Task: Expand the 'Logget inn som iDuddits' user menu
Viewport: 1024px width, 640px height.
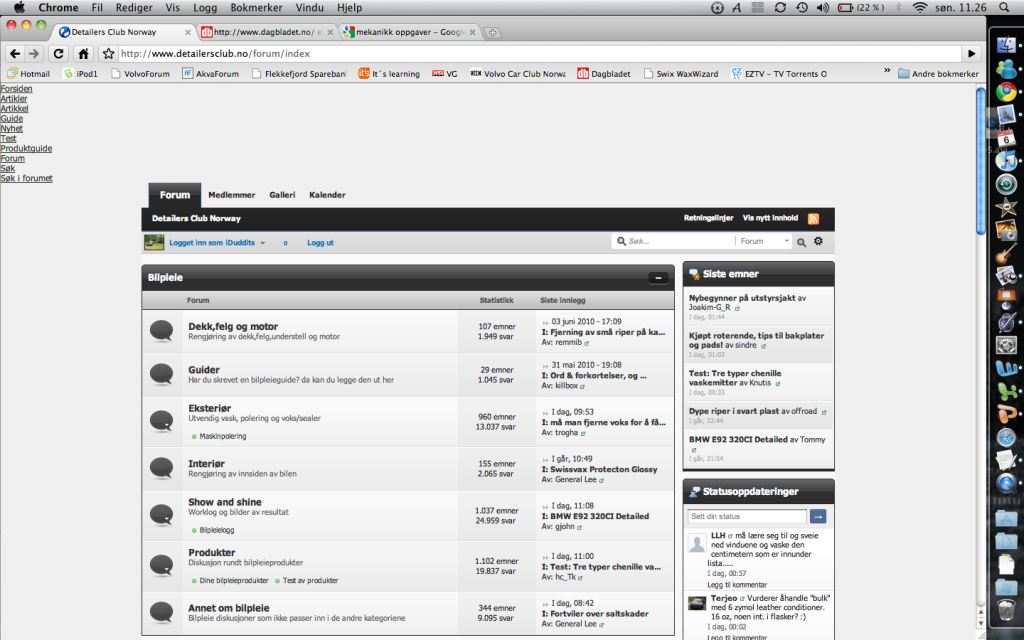Action: [217, 243]
